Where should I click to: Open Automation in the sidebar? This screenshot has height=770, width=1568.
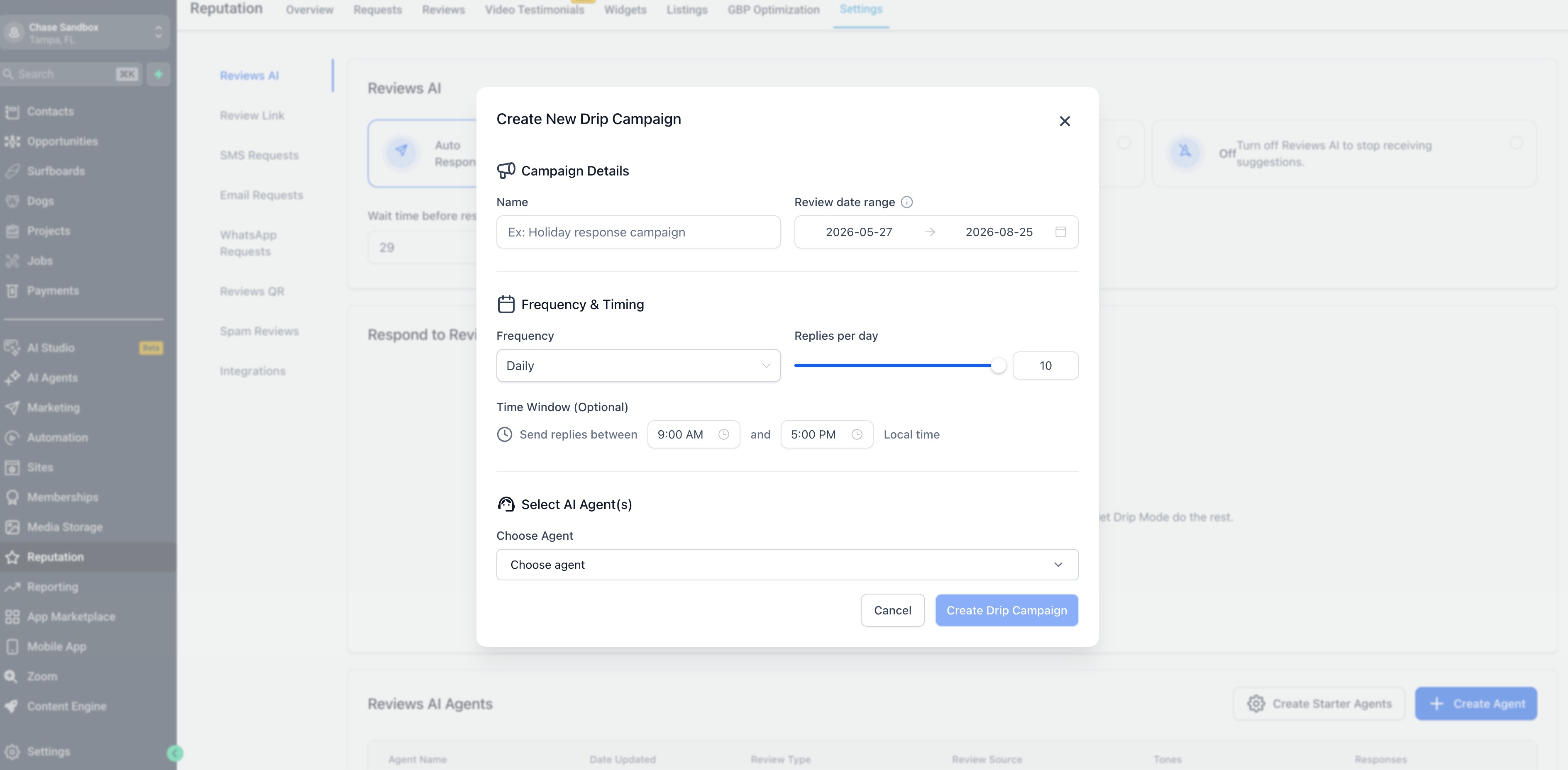click(x=57, y=438)
